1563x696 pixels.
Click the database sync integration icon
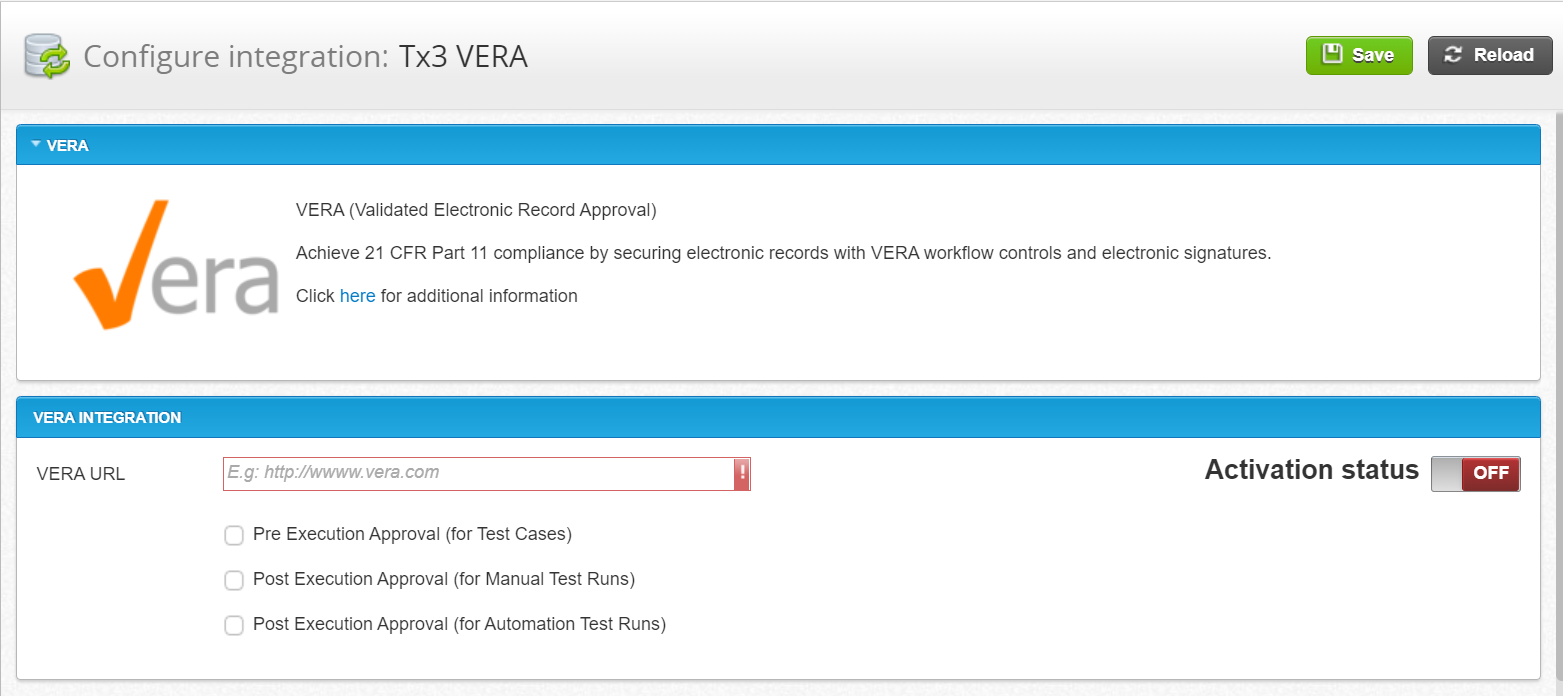(47, 57)
